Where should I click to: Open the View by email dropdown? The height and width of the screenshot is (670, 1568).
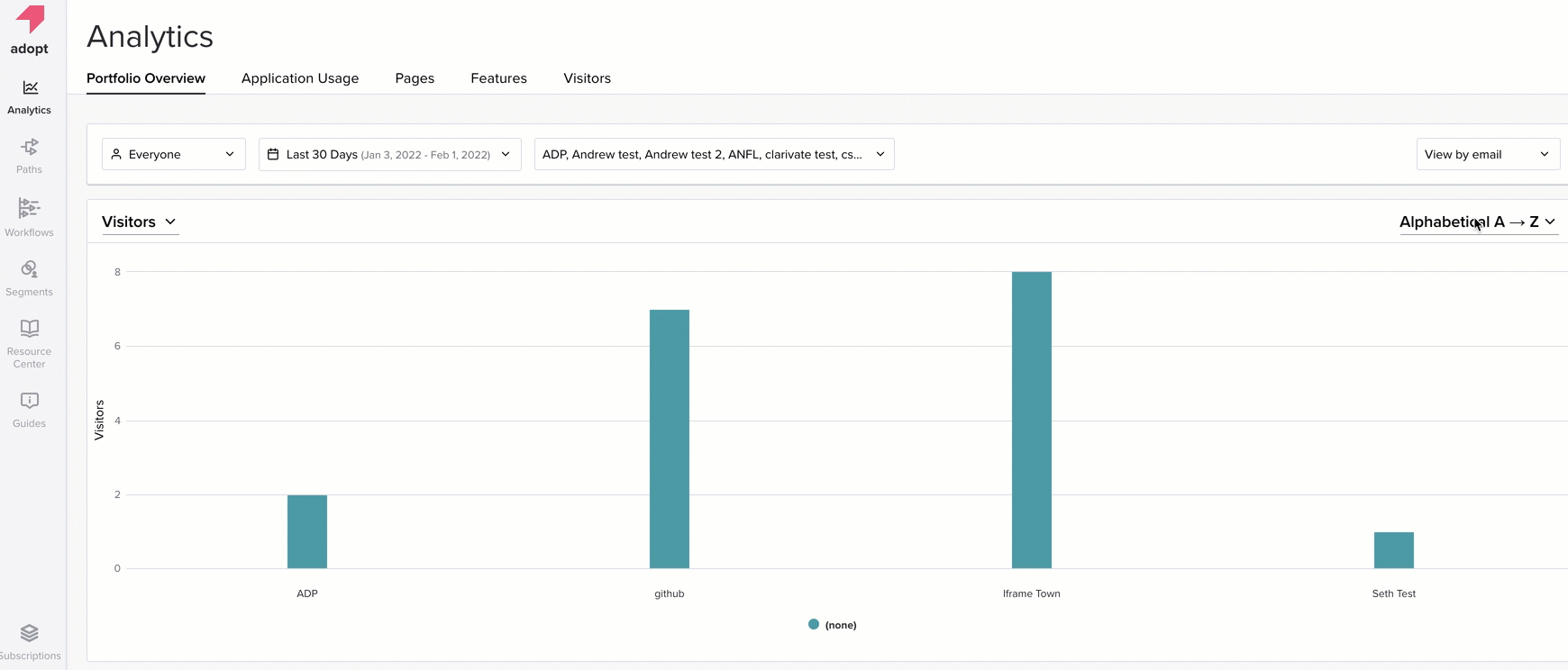[1488, 154]
